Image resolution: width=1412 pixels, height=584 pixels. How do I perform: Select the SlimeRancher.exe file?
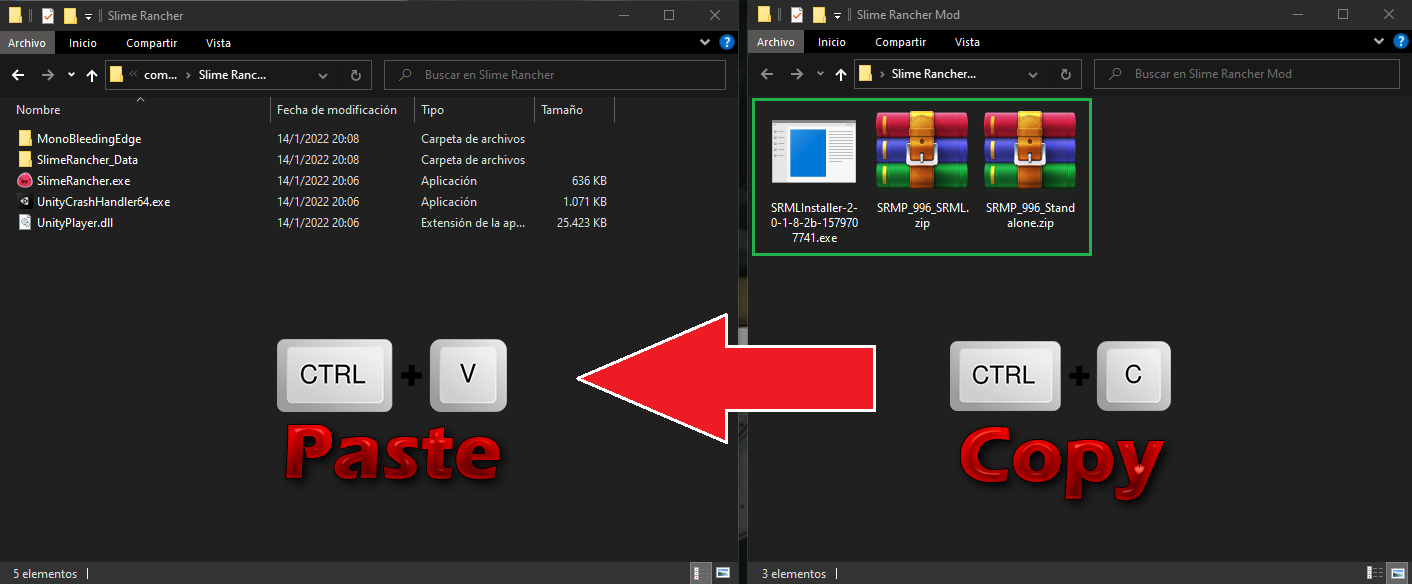point(83,181)
